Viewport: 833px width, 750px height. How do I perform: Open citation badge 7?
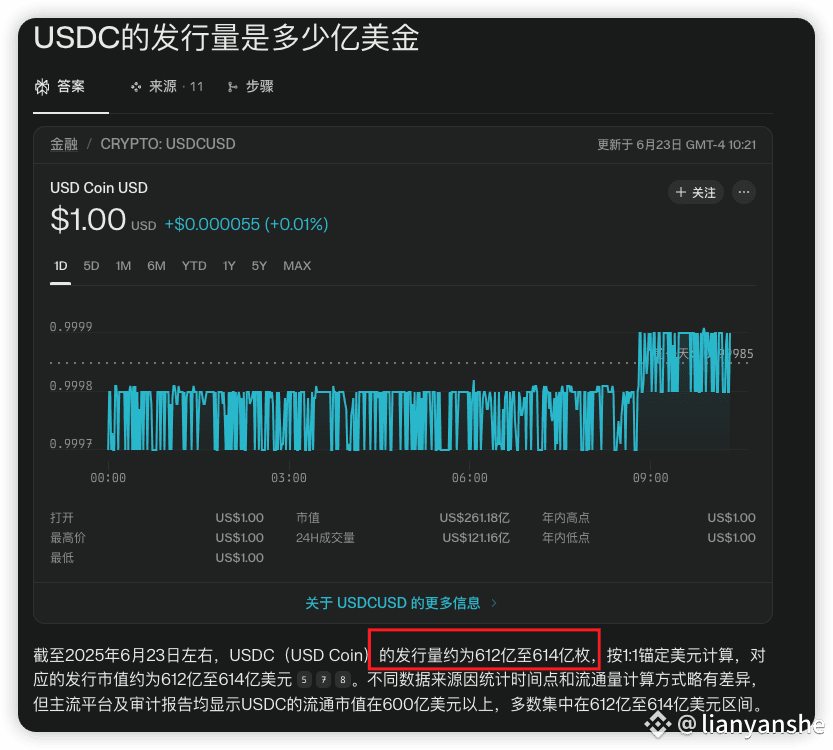coord(323,679)
